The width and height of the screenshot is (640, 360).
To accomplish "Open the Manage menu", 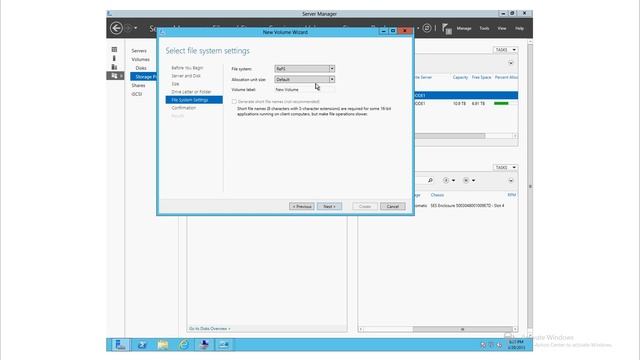I will (464, 29).
